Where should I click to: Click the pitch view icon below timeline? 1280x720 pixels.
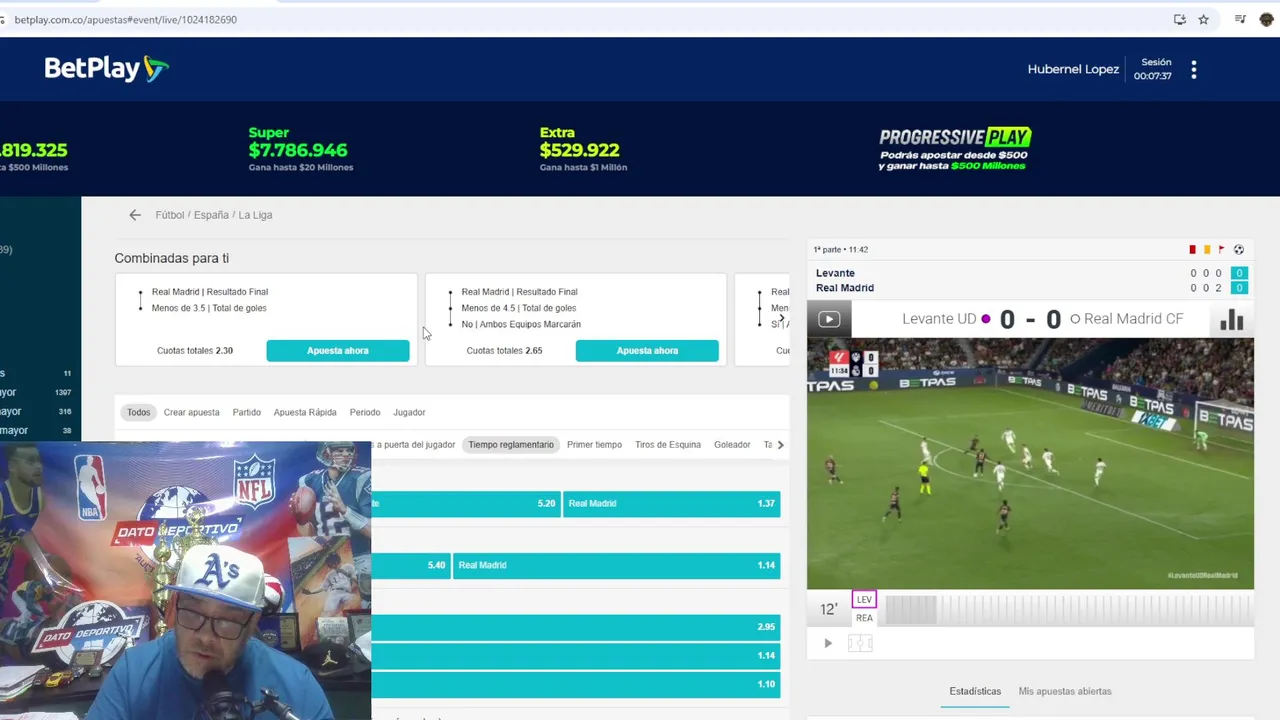[x=860, y=643]
